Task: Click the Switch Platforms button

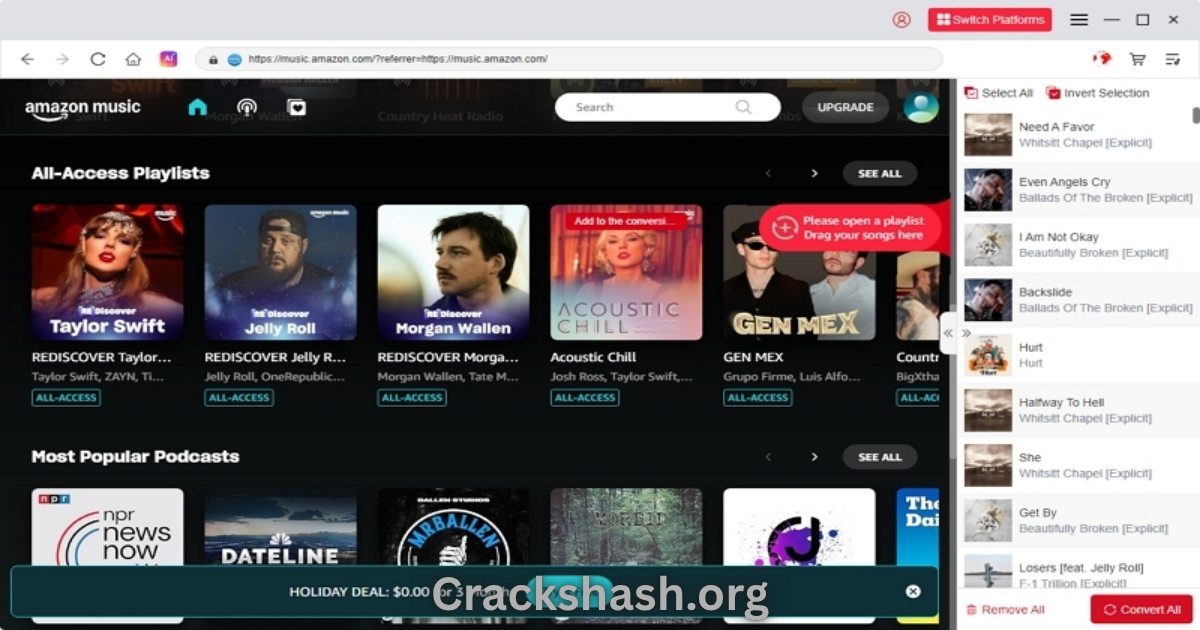Action: pyautogui.click(x=990, y=19)
